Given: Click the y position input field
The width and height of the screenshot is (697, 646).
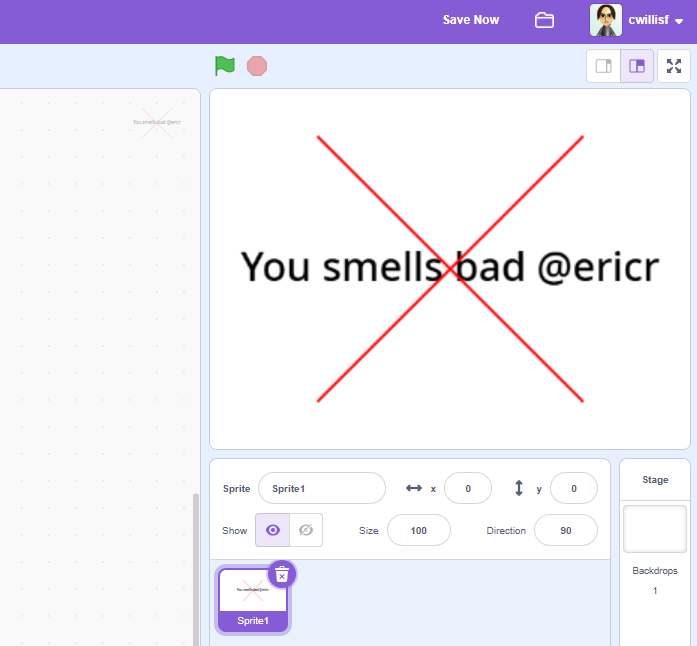Looking at the screenshot, I should tap(573, 488).
